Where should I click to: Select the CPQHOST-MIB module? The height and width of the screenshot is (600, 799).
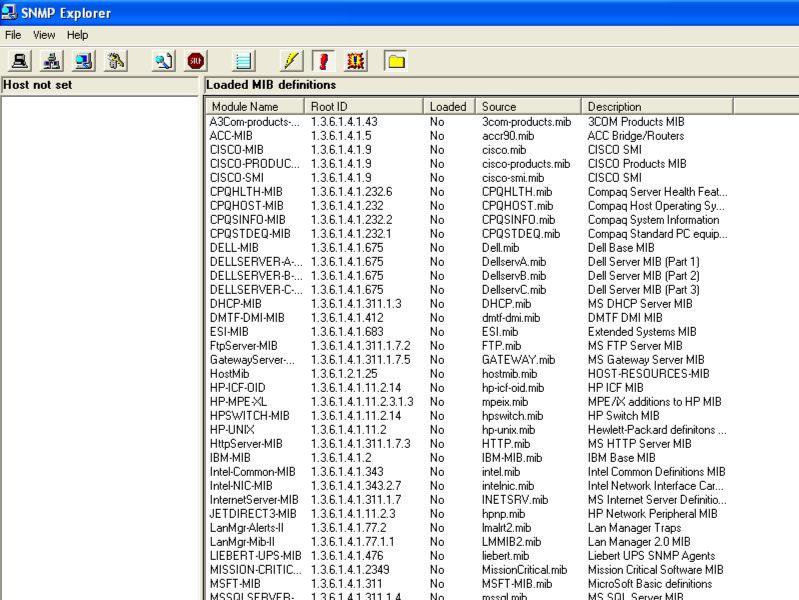(247, 206)
